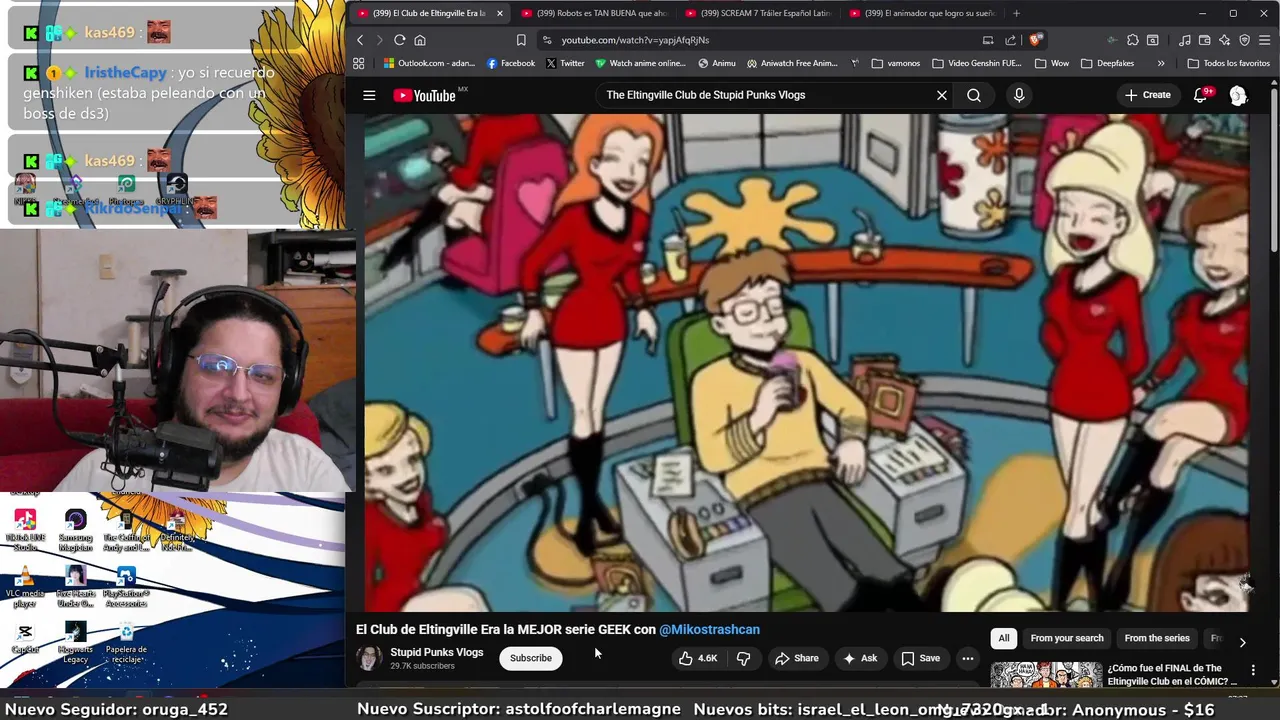Open the Stupid Punks Vlogs channel avatar
Screen dimensions: 1280x720
point(369,658)
